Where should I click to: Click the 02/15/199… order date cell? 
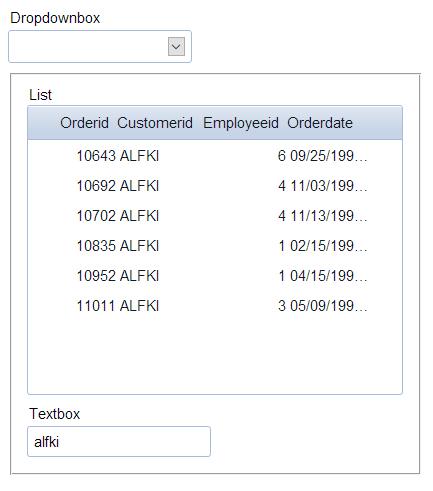pos(329,246)
